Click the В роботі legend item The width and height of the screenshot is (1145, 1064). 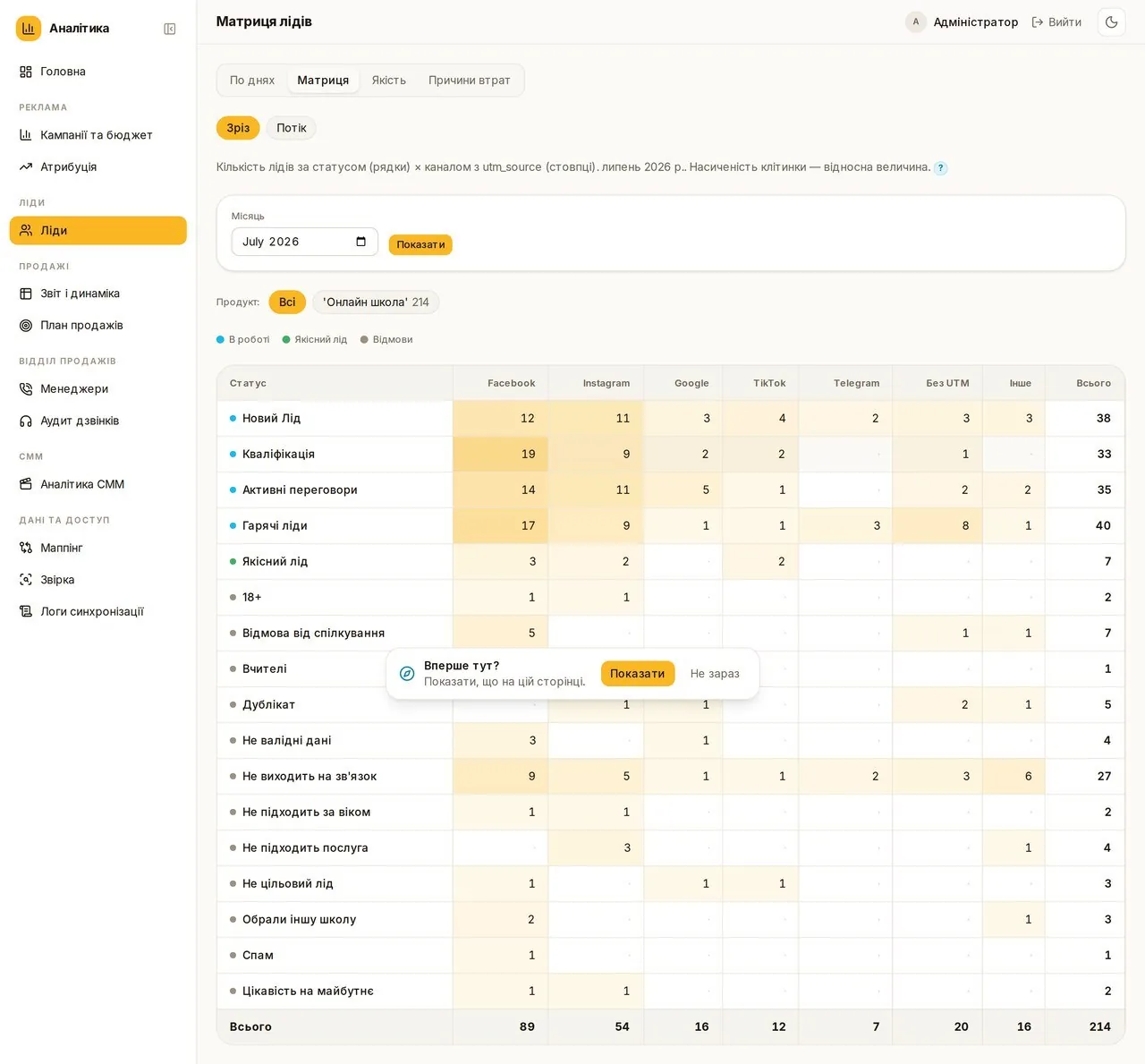click(x=243, y=339)
